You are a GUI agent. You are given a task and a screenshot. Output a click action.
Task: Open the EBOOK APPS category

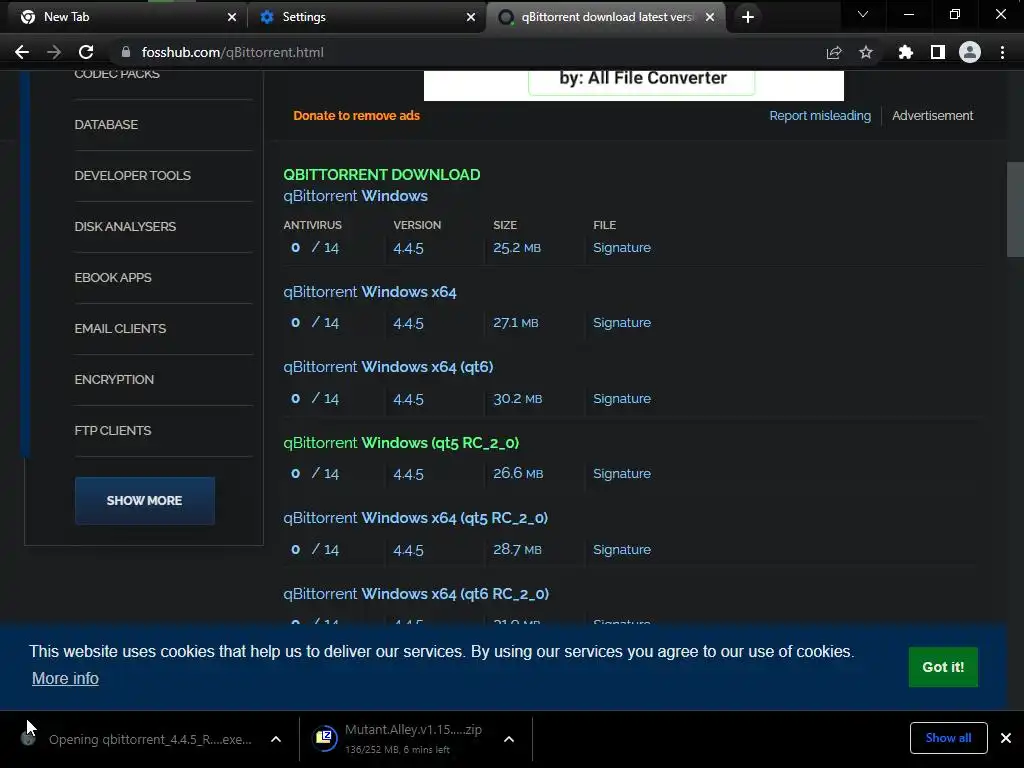[x=113, y=278]
